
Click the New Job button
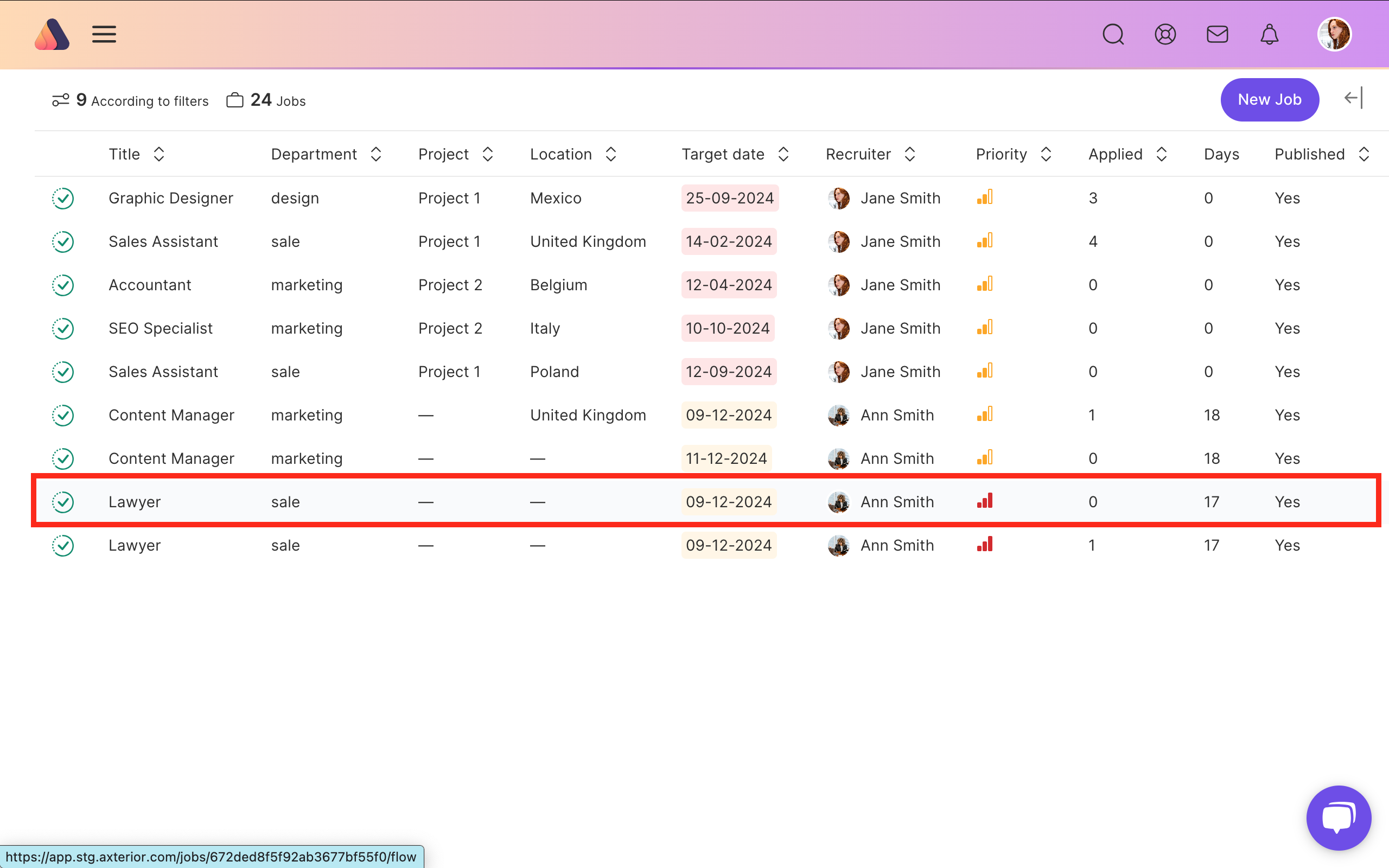pyautogui.click(x=1269, y=100)
